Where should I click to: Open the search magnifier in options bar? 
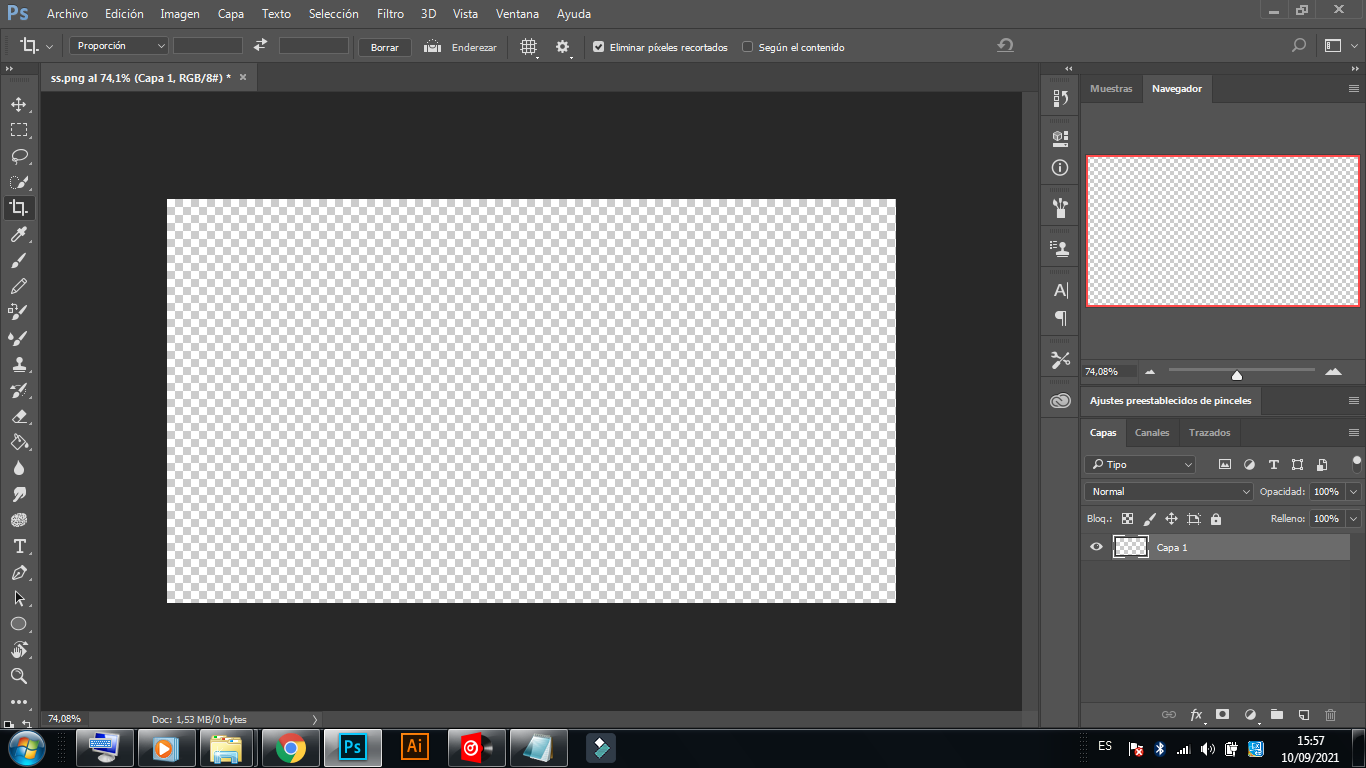click(1298, 45)
